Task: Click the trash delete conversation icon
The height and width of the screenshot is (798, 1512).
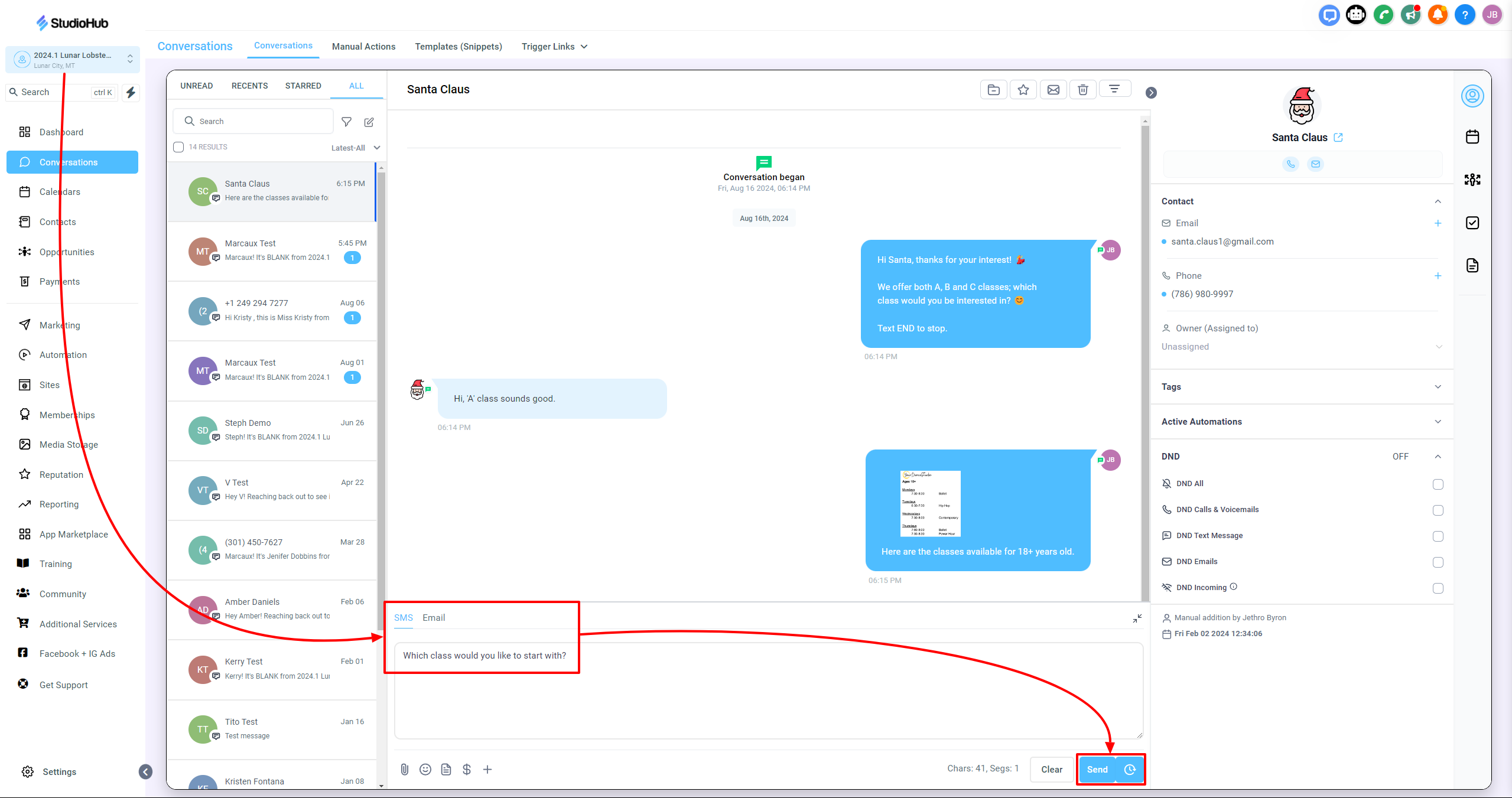Action: pyautogui.click(x=1083, y=90)
